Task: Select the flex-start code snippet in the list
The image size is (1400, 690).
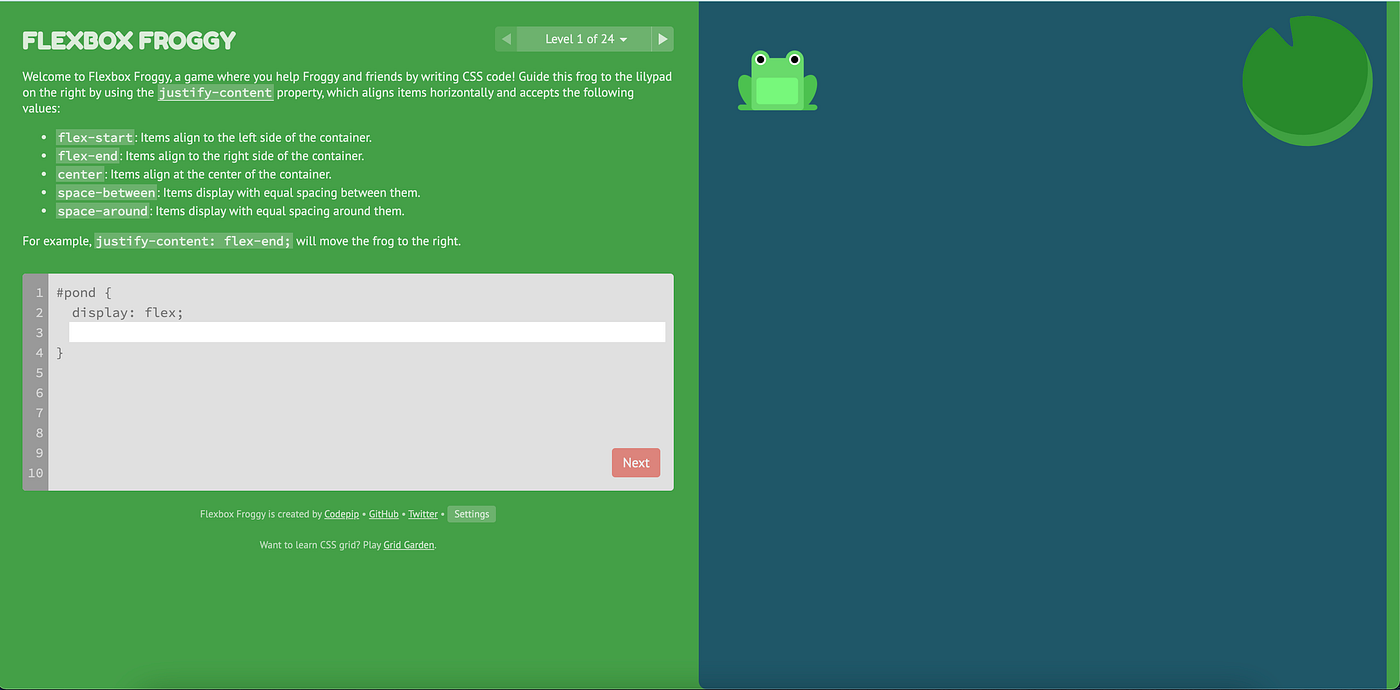Action: pyautogui.click(x=95, y=137)
